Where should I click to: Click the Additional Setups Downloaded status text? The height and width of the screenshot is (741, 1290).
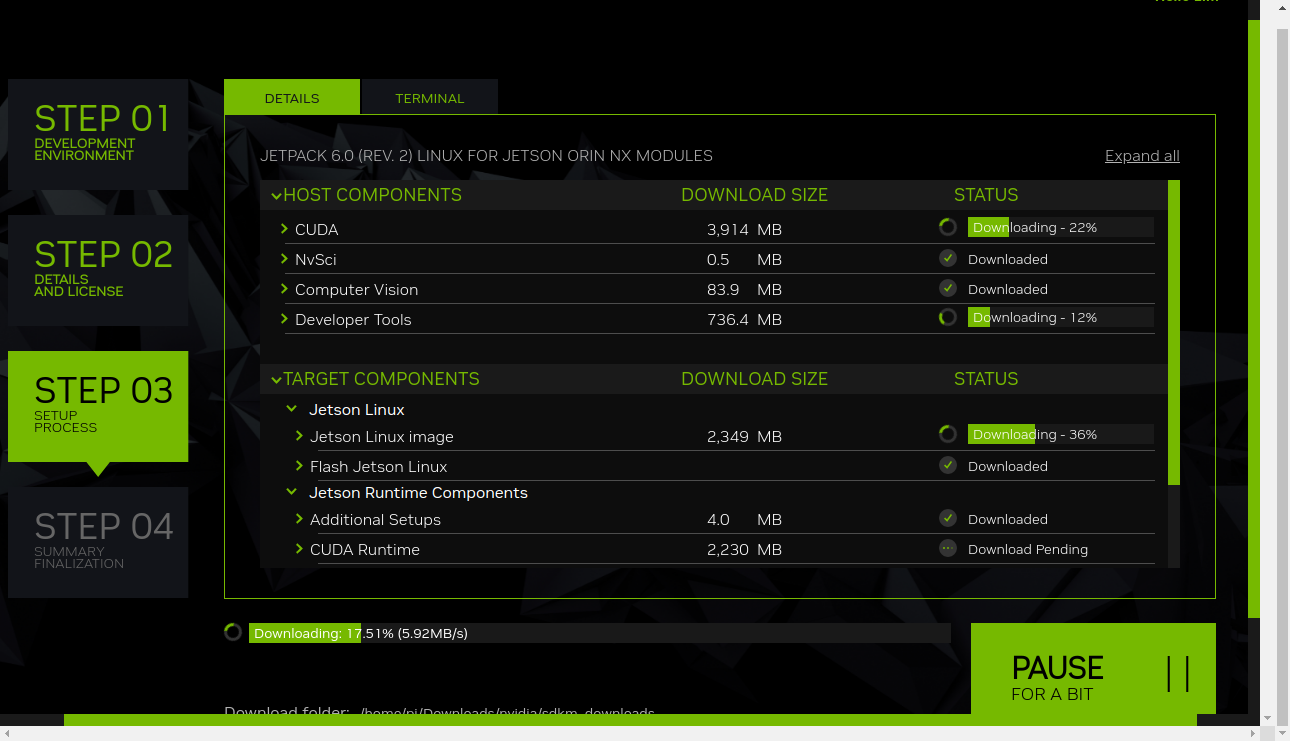click(x=1008, y=519)
